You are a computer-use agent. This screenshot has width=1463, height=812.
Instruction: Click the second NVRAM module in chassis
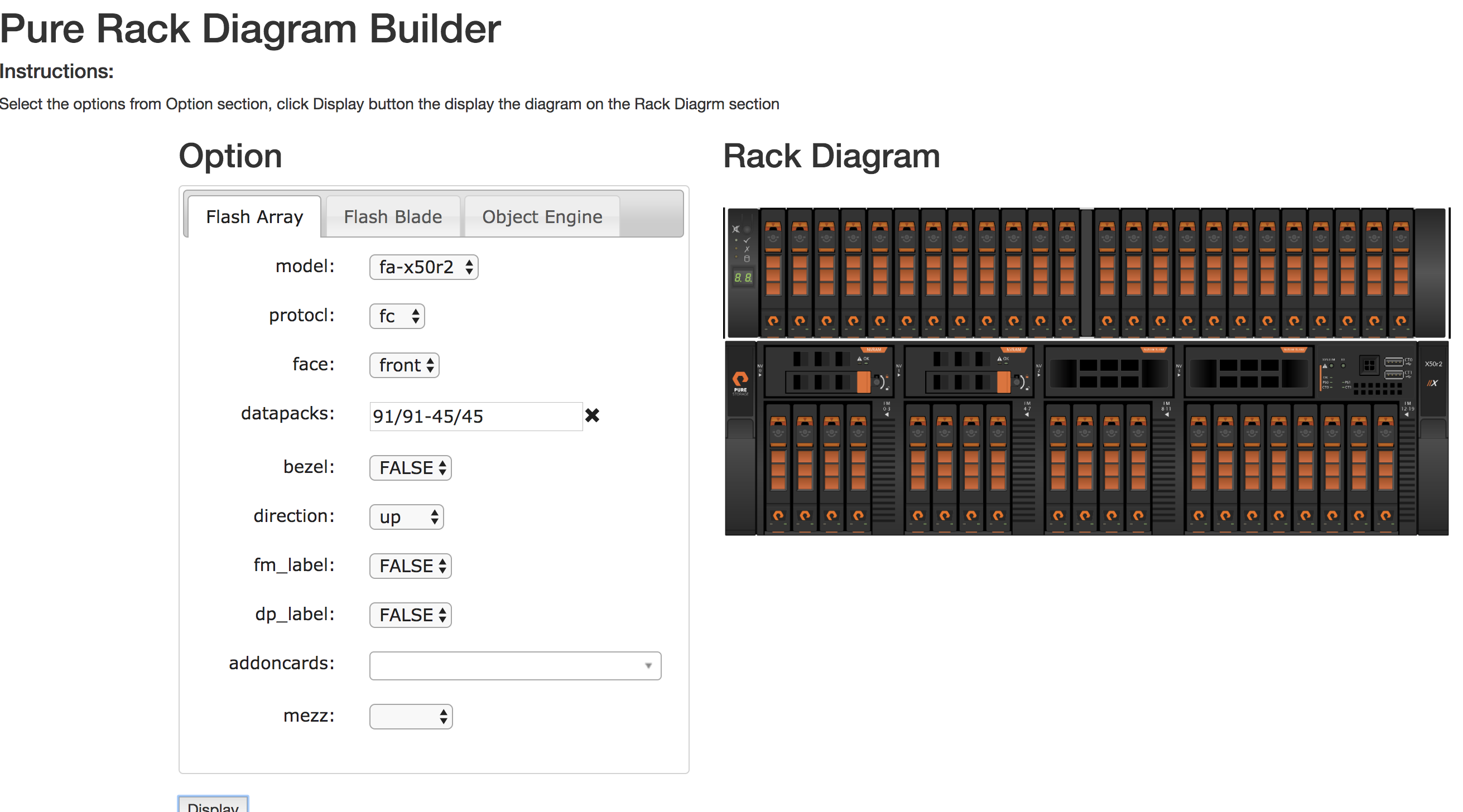point(968,371)
